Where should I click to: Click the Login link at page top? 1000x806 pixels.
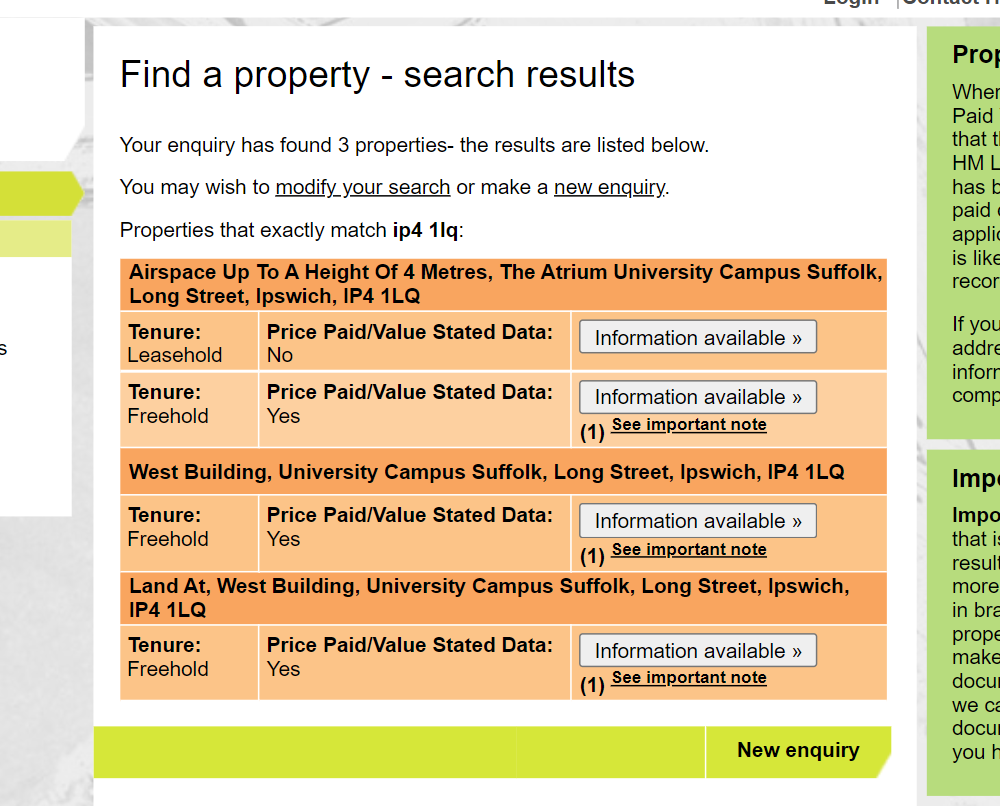pyautogui.click(x=851, y=3)
